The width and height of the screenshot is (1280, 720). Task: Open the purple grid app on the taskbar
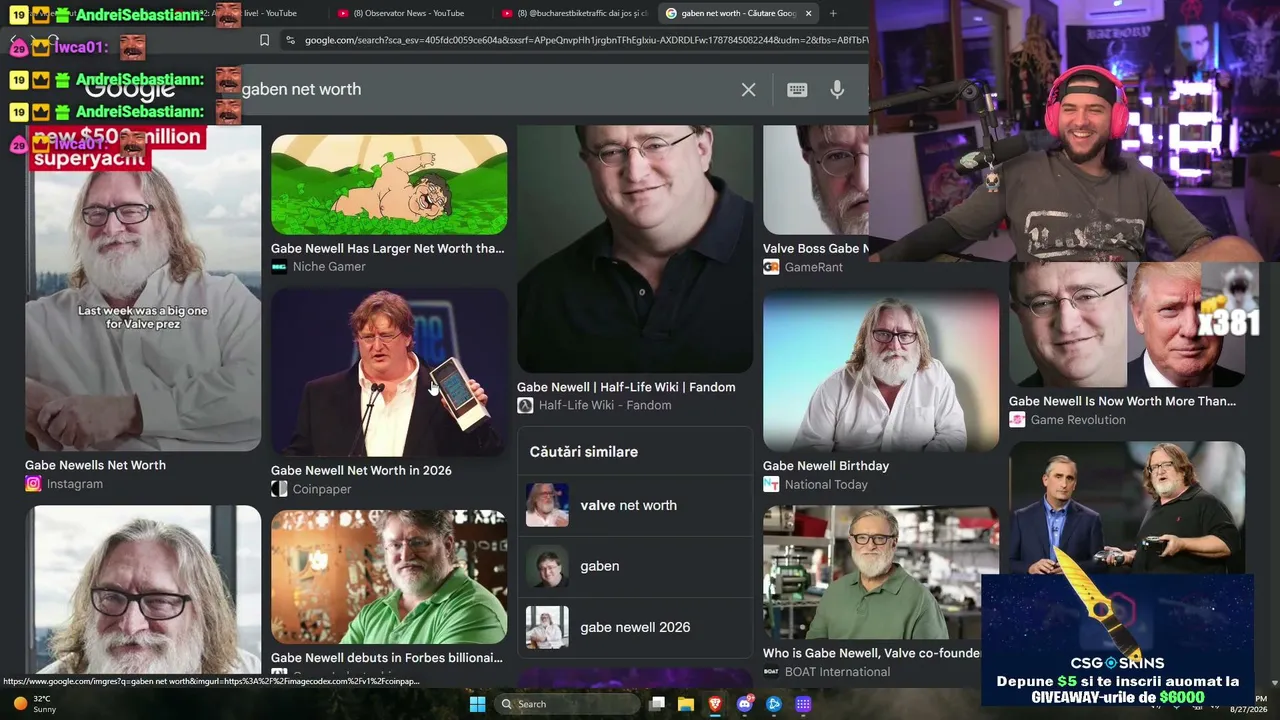point(803,704)
